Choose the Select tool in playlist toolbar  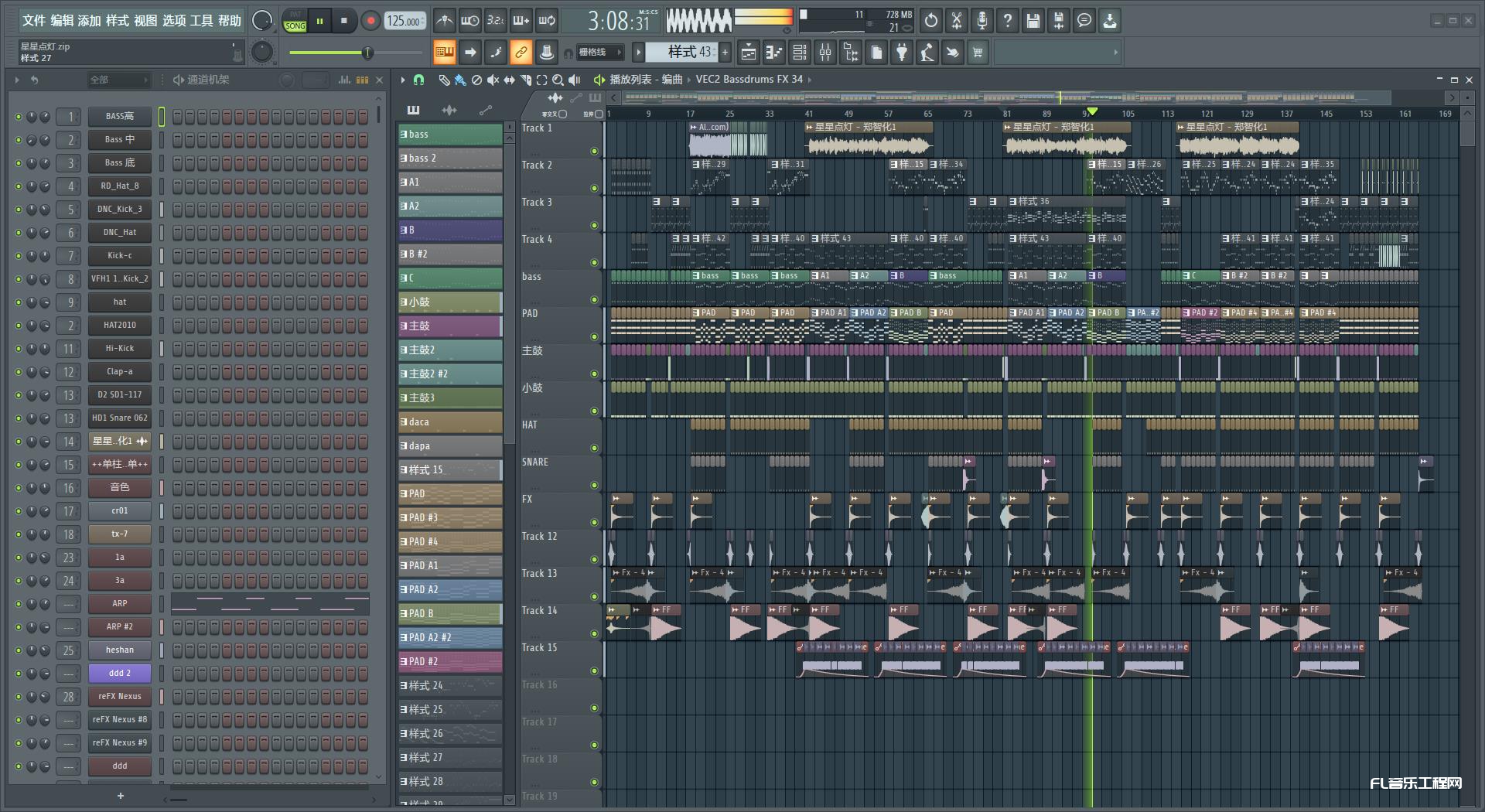click(541, 80)
